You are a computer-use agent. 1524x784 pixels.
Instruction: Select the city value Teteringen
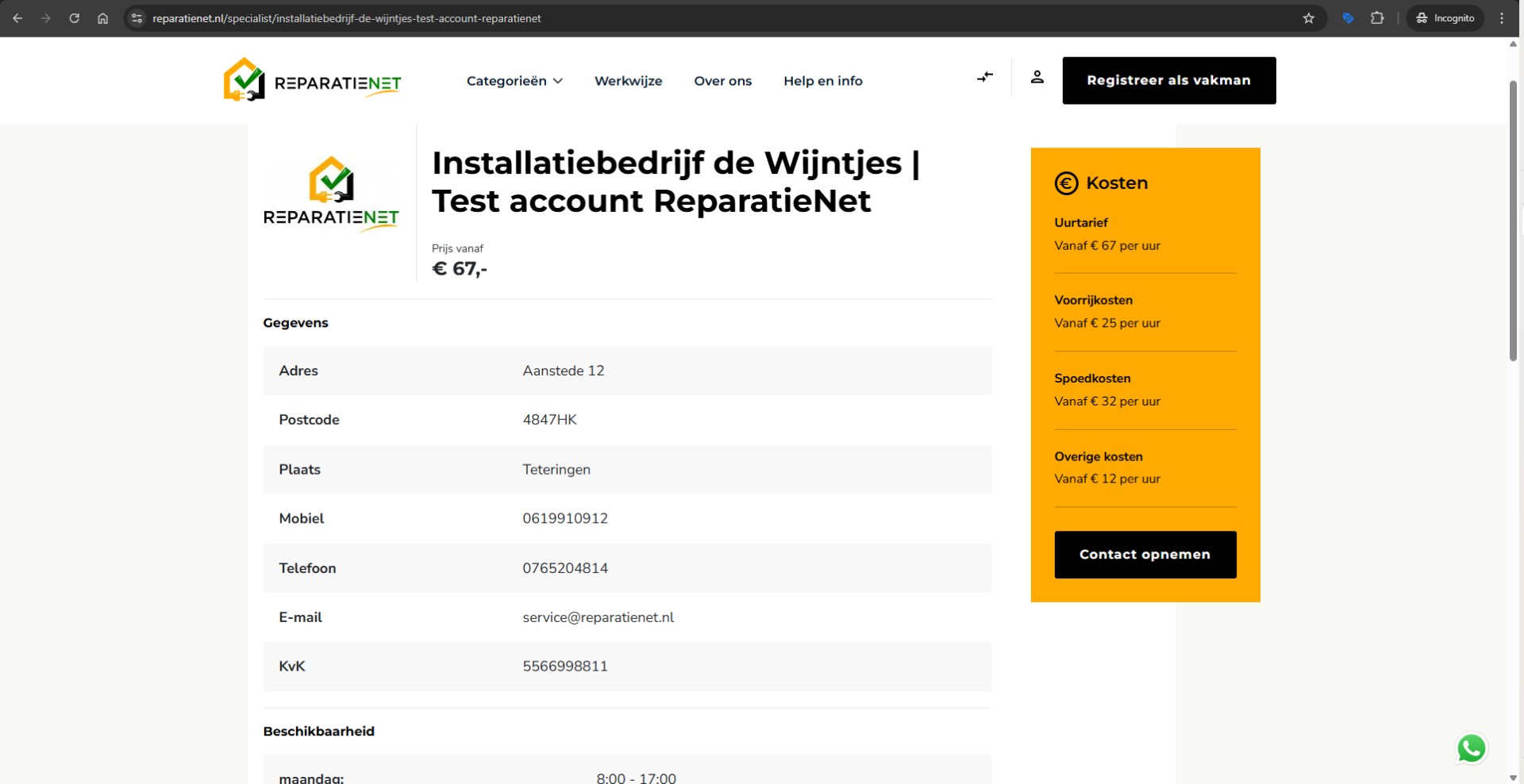pos(556,470)
